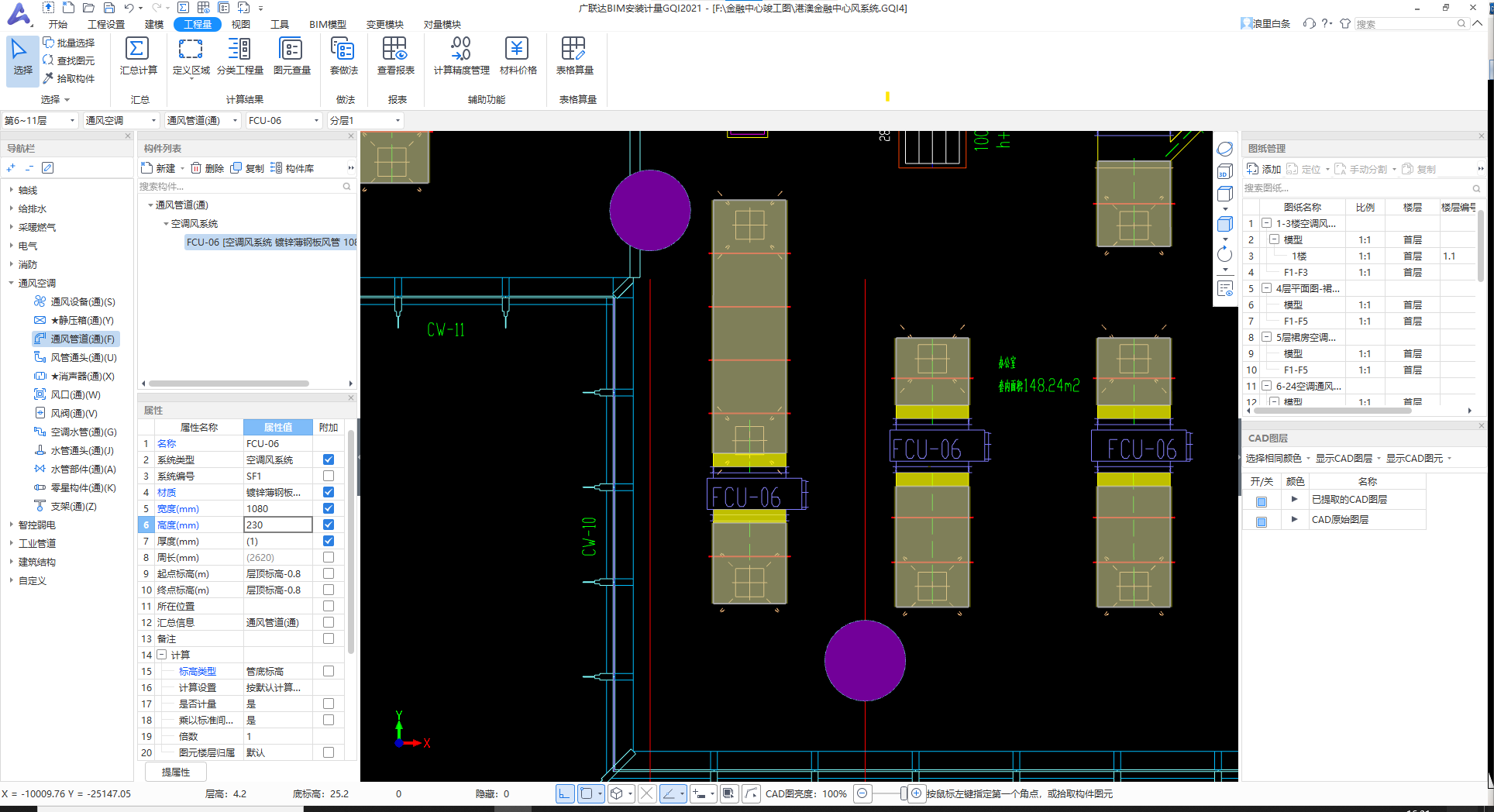Image resolution: width=1494 pixels, height=812 pixels.
Task: Expand the 给排水 tree node
Action: (x=12, y=208)
